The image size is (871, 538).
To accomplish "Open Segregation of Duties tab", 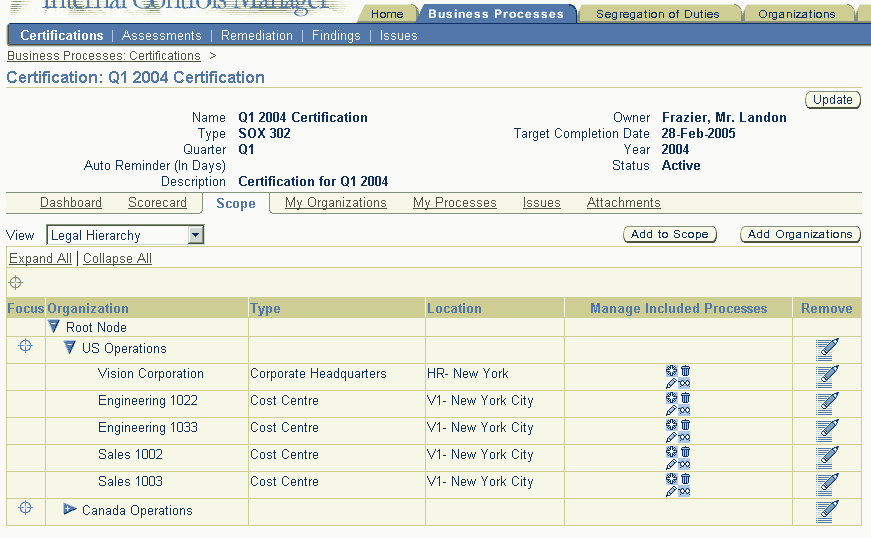I will click(x=657, y=14).
